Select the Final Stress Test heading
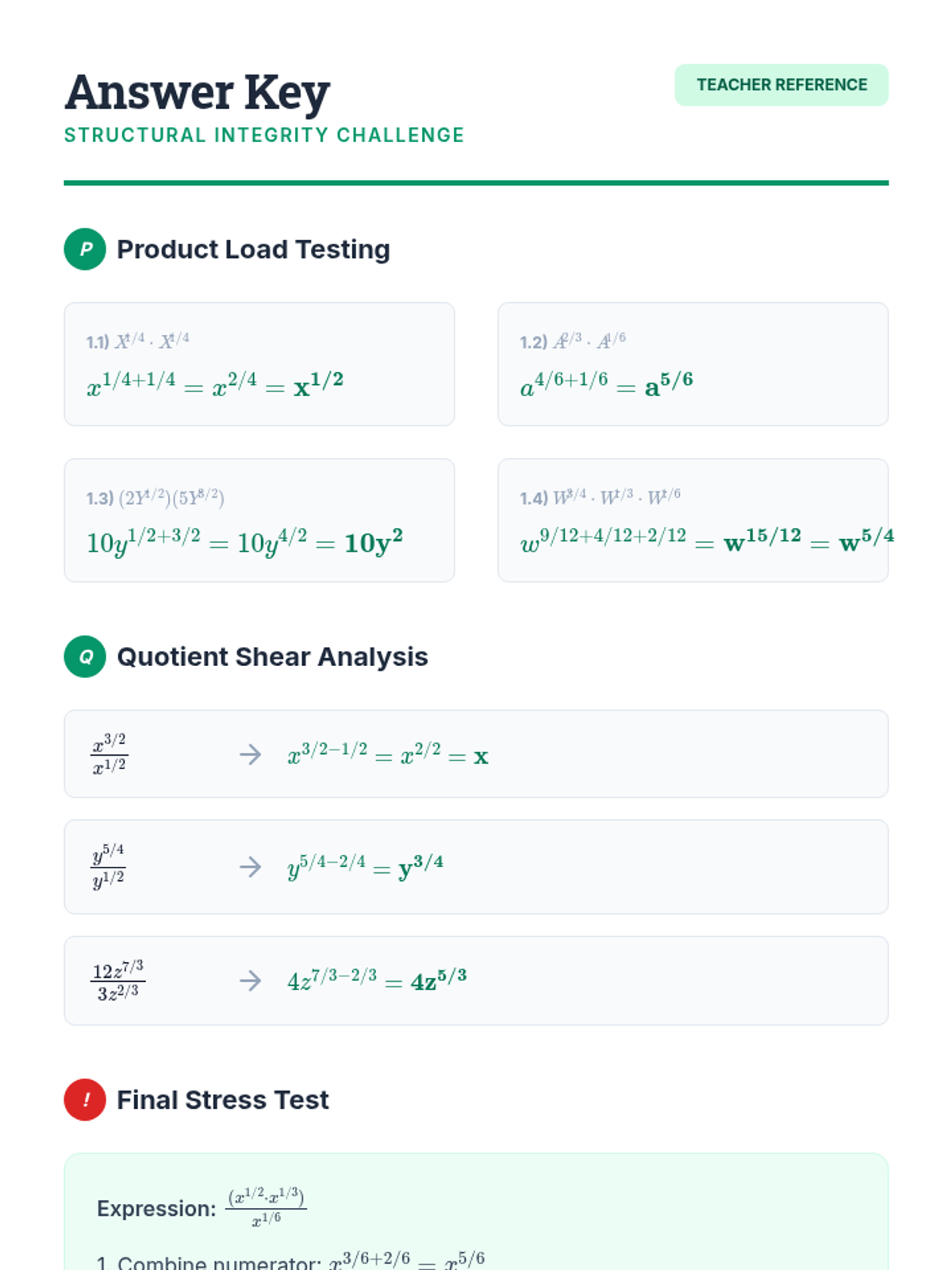The height and width of the screenshot is (1270, 952). (222, 1099)
